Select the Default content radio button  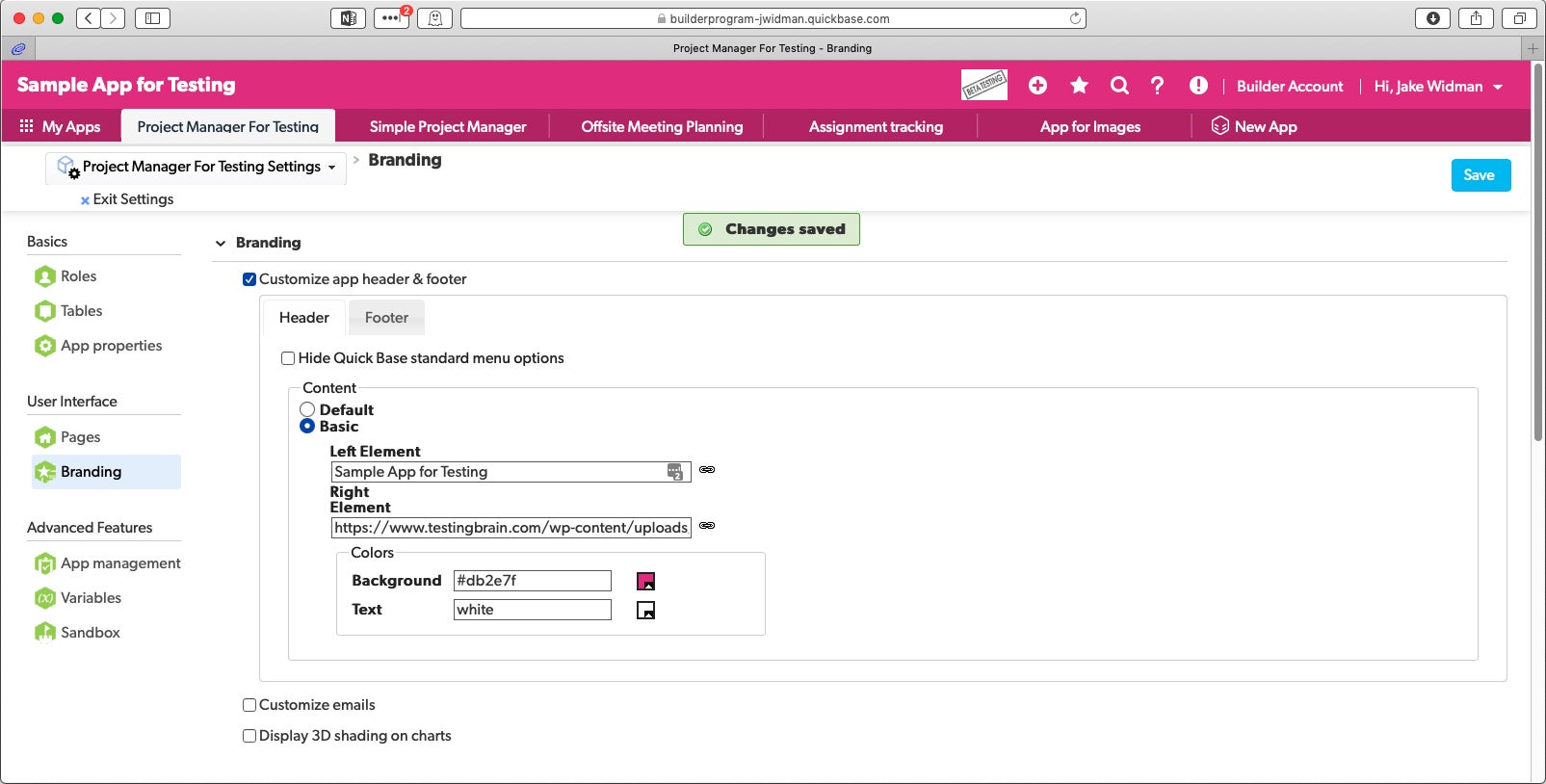coord(307,409)
